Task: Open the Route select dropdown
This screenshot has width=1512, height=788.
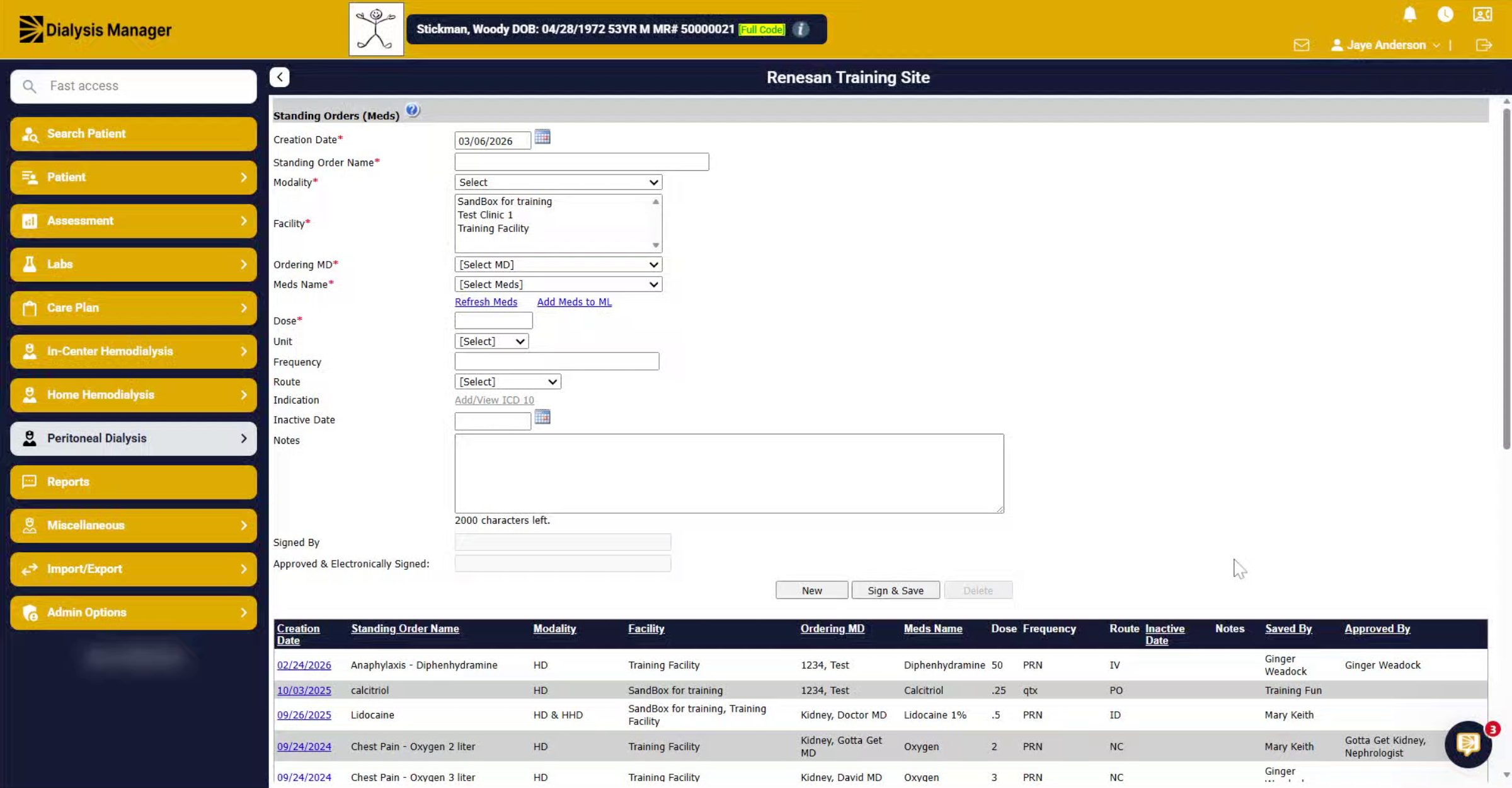Action: 508,381
